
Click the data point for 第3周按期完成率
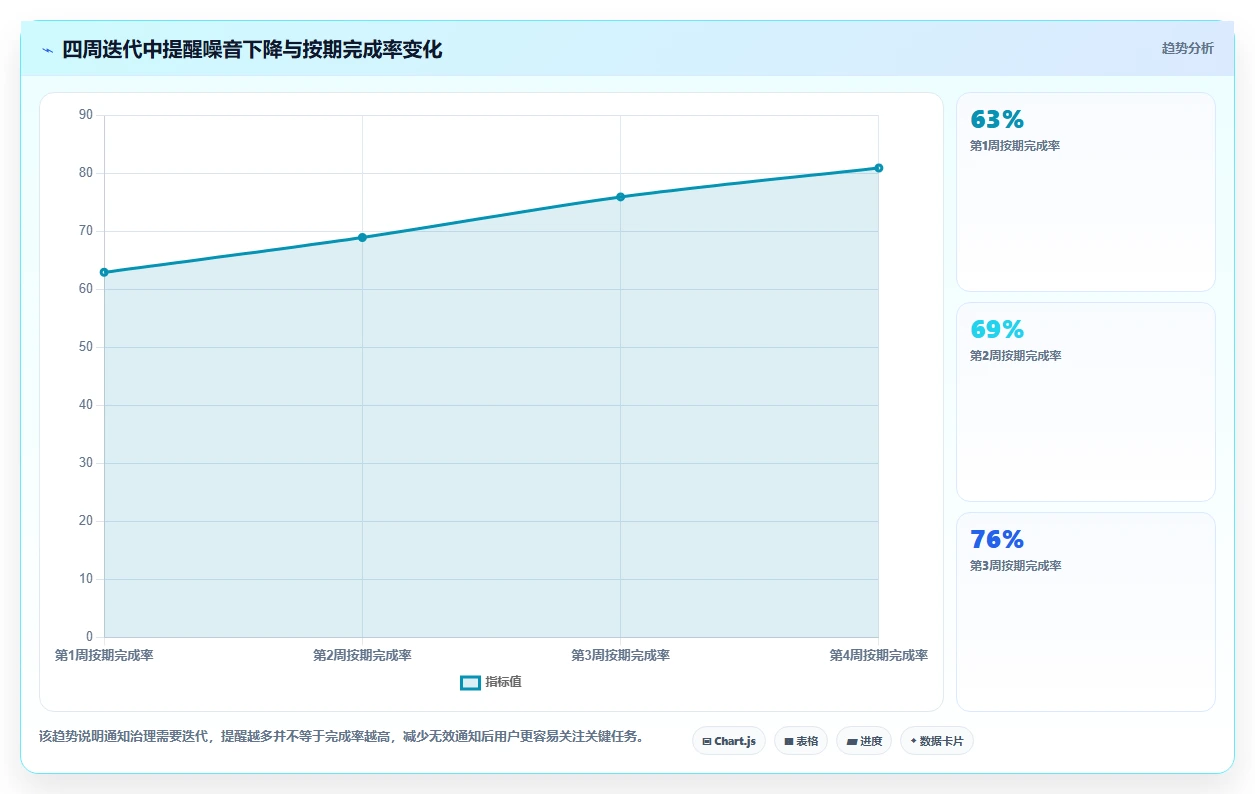pyautogui.click(x=620, y=197)
